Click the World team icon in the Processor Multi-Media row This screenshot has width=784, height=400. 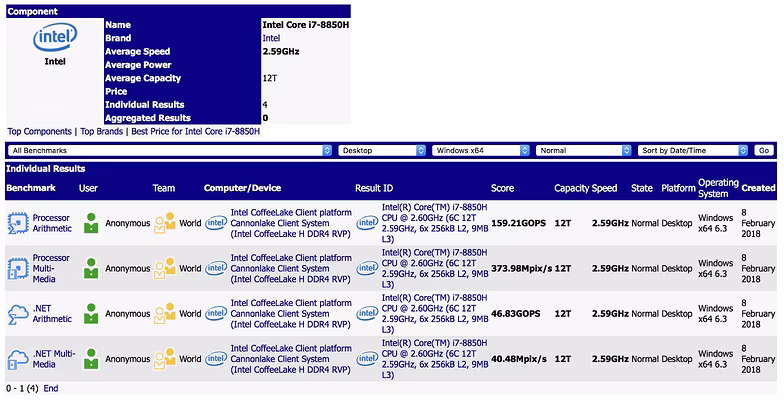point(165,268)
